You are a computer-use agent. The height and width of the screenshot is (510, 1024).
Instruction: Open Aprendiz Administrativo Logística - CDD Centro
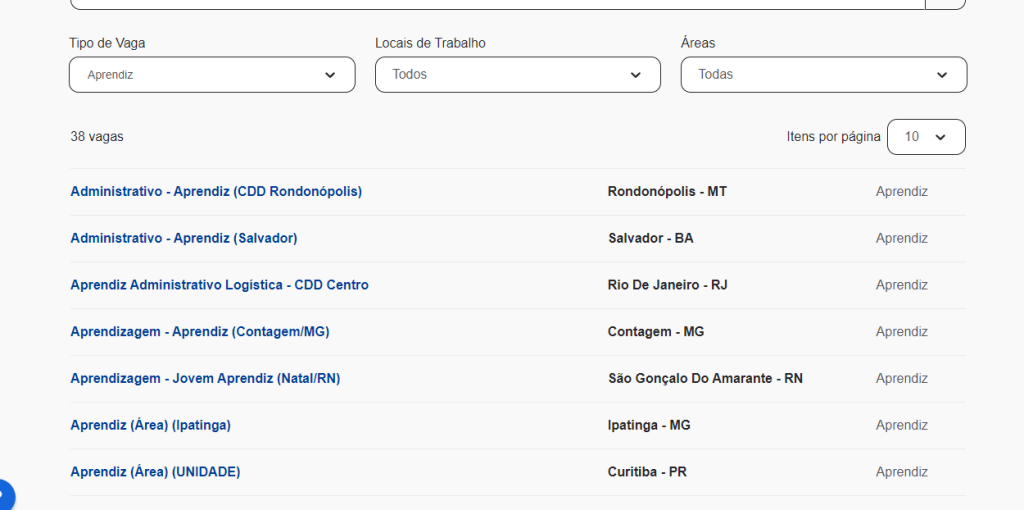point(219,285)
